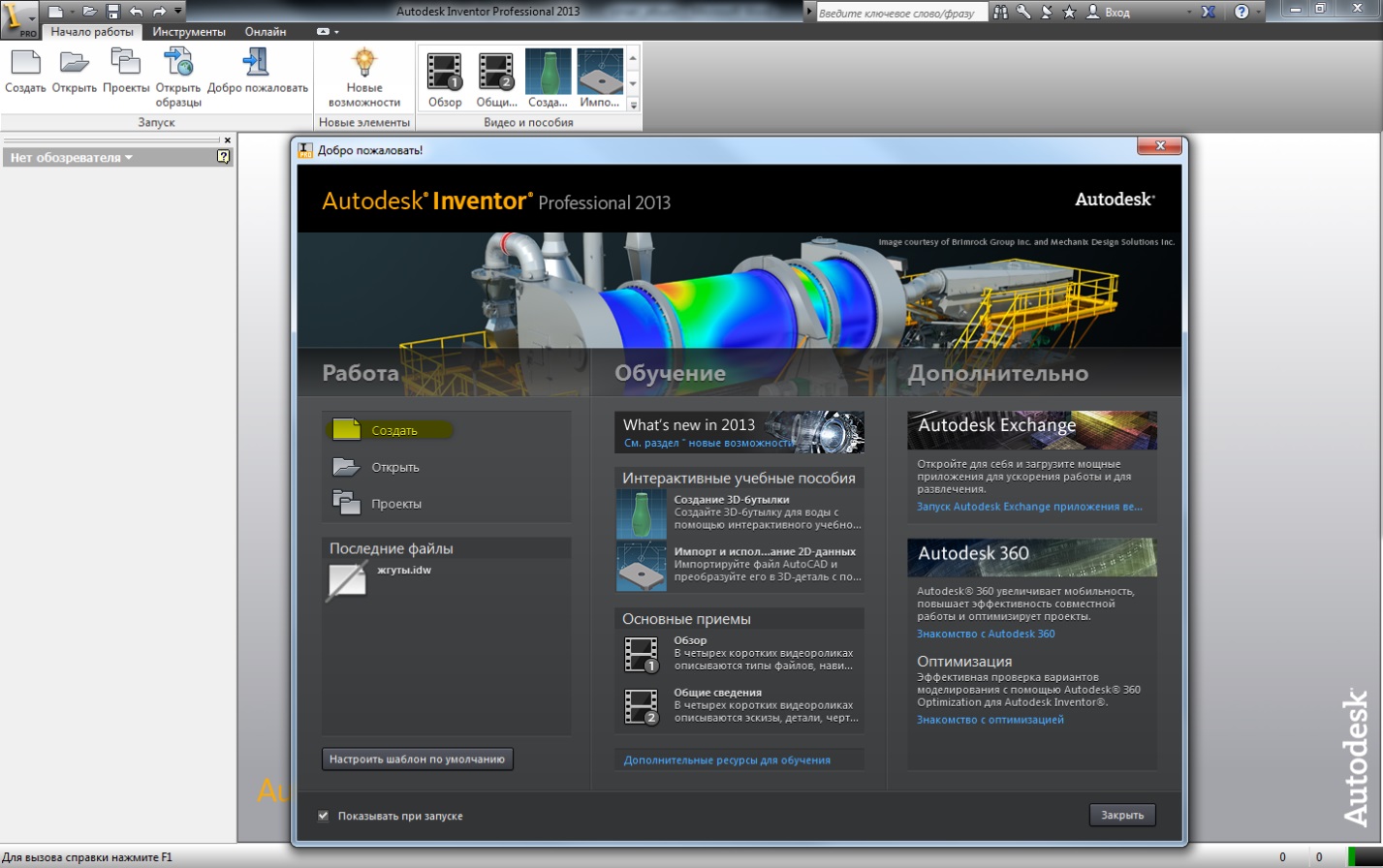Image resolution: width=1383 pixels, height=868 pixels.
Task: Open the Знакомство с оптимизацией link
Action: click(x=990, y=721)
